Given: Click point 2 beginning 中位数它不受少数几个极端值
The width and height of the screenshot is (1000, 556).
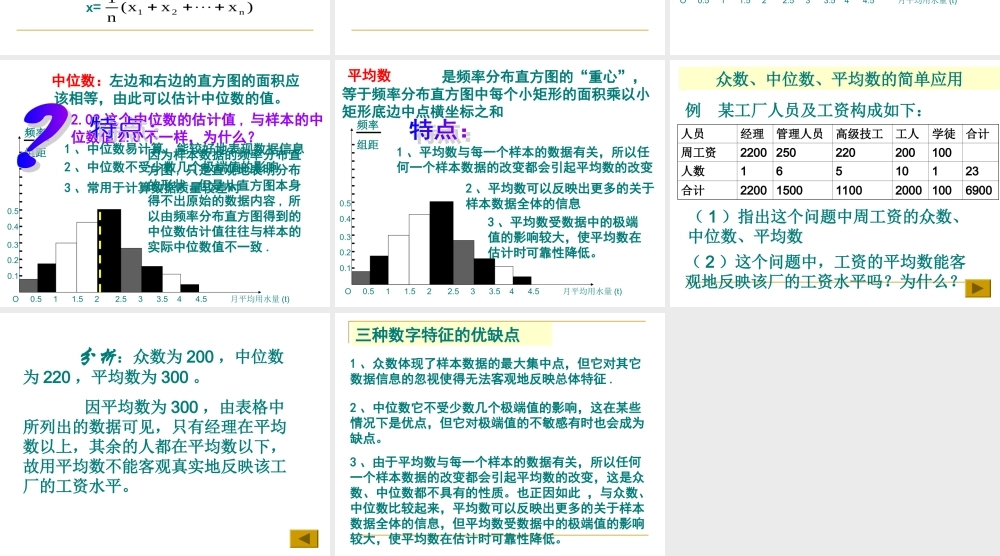Looking at the screenshot, I should pyautogui.click(x=497, y=423).
